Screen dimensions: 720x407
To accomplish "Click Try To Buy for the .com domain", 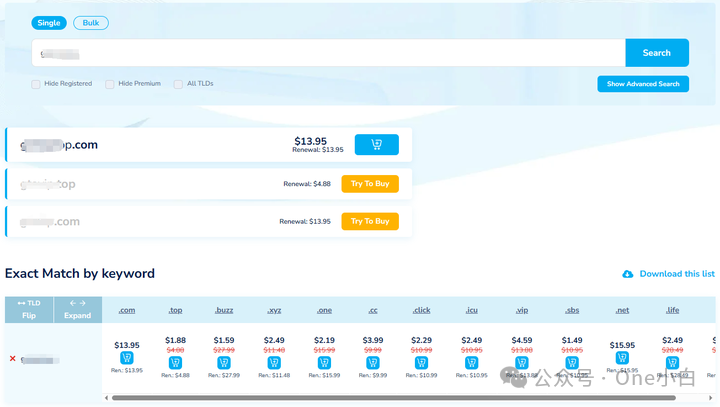I will pos(370,221).
